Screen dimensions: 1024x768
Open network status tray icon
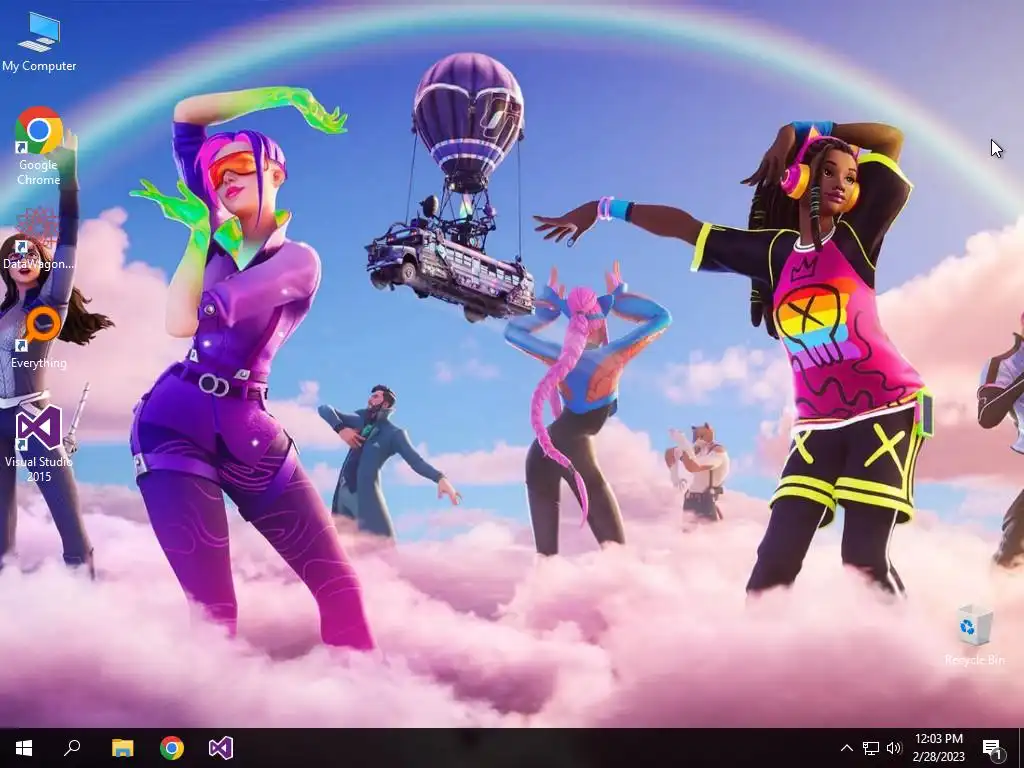click(871, 748)
